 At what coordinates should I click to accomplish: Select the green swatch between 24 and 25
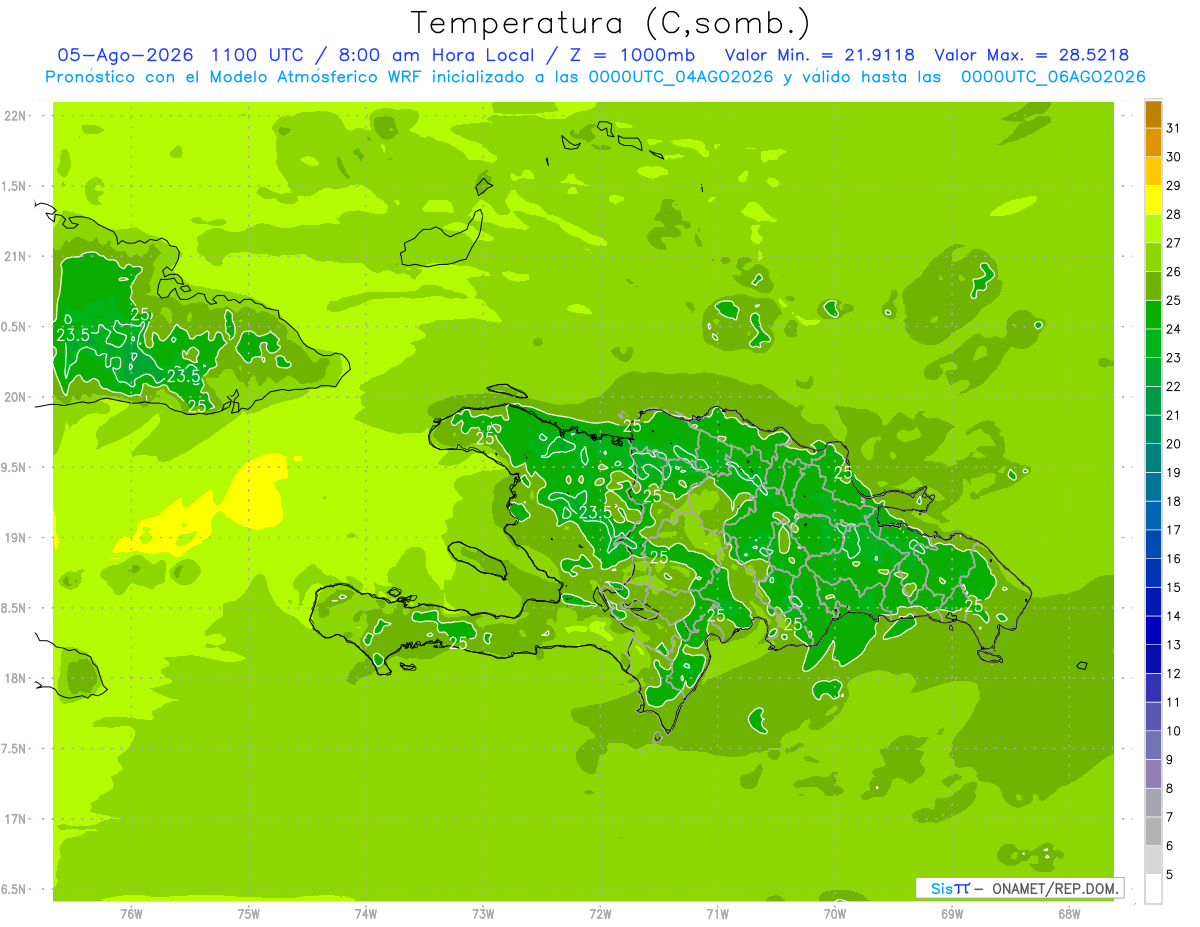(1153, 315)
